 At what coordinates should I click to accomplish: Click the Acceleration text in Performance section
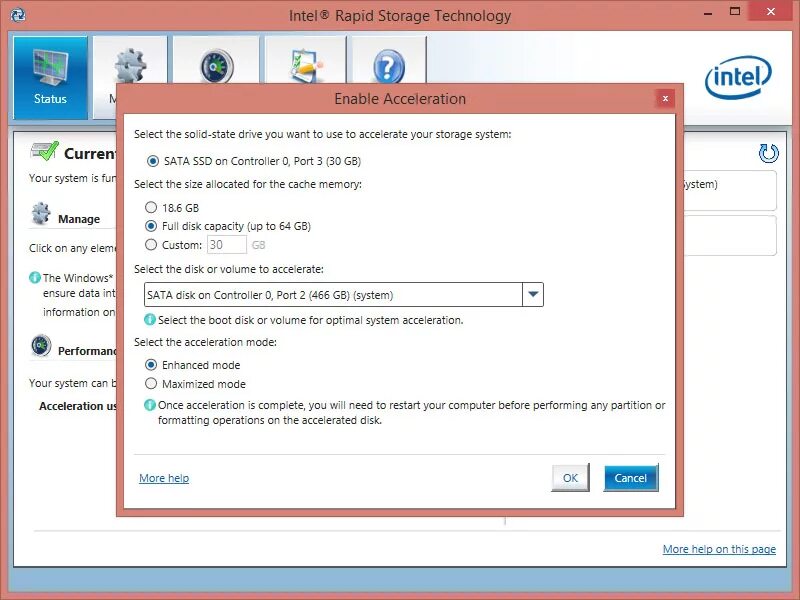pyautogui.click(x=77, y=406)
